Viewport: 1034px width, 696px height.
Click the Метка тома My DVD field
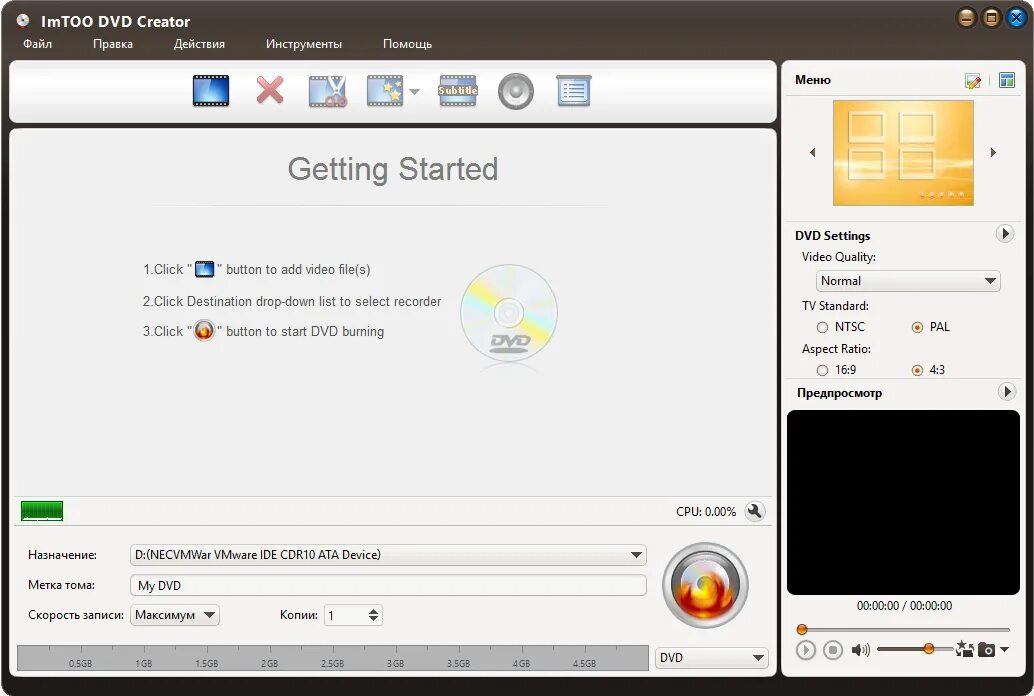(x=388, y=585)
